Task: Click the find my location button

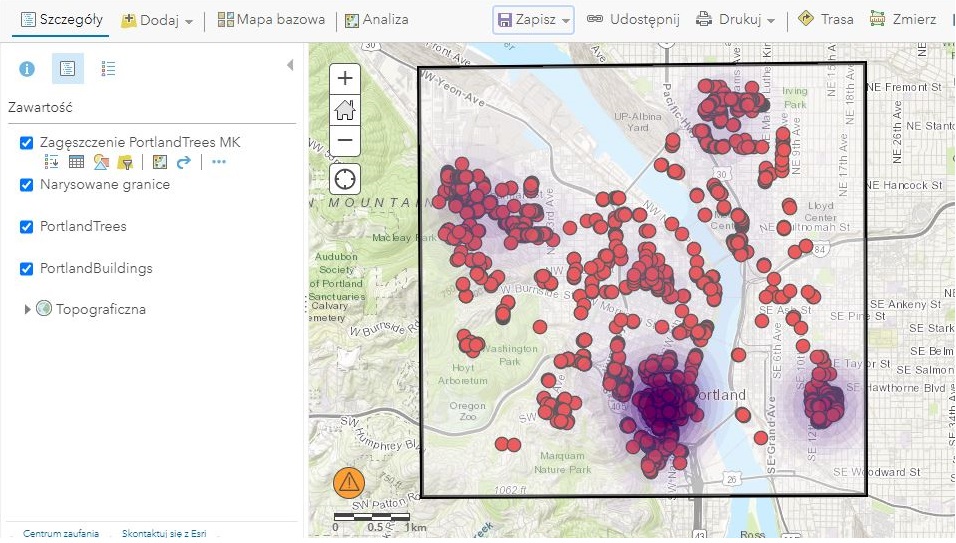Action: coord(346,179)
